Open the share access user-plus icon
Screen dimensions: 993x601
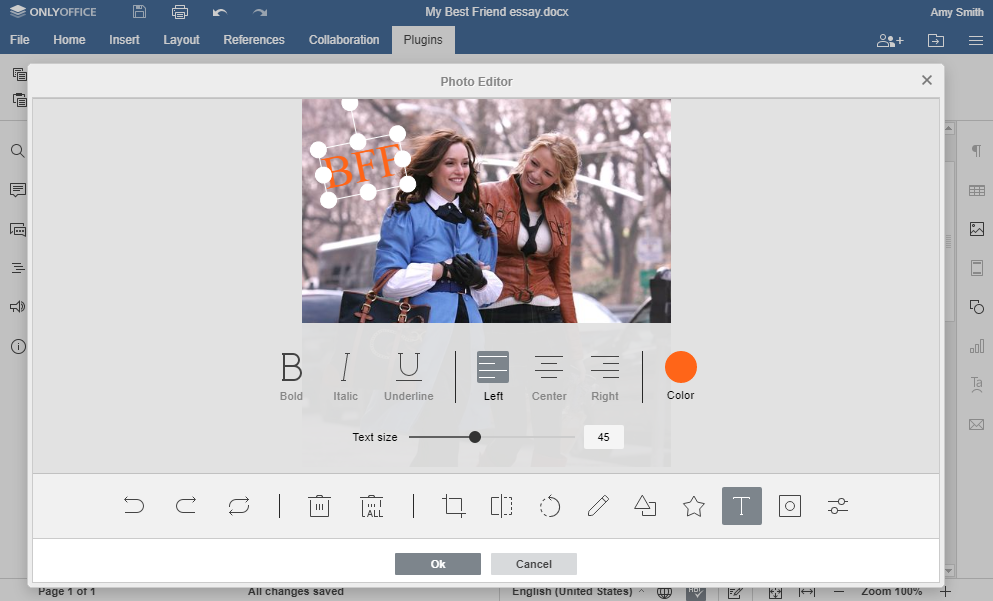coord(890,41)
